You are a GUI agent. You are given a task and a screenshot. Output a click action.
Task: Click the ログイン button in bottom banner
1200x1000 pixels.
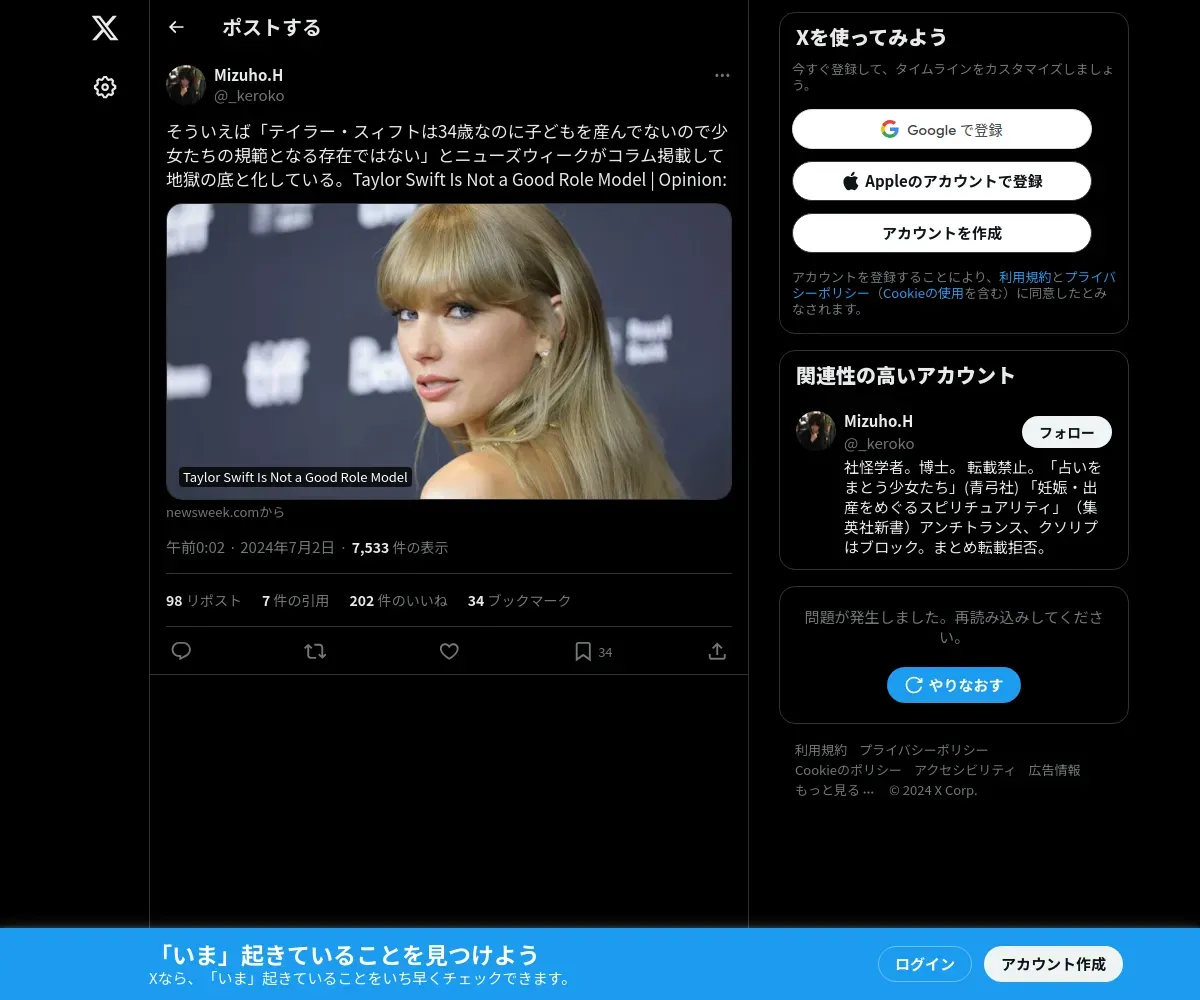click(x=925, y=964)
